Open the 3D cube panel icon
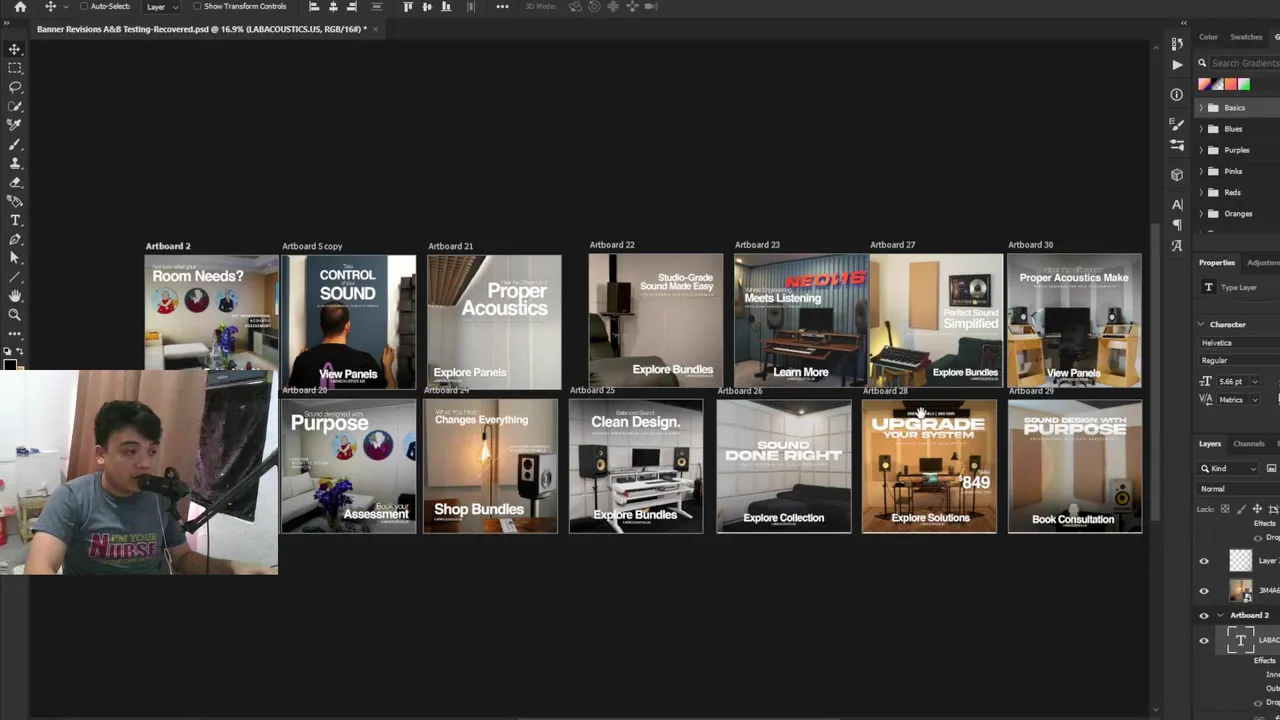The width and height of the screenshot is (1280, 720). click(1177, 175)
